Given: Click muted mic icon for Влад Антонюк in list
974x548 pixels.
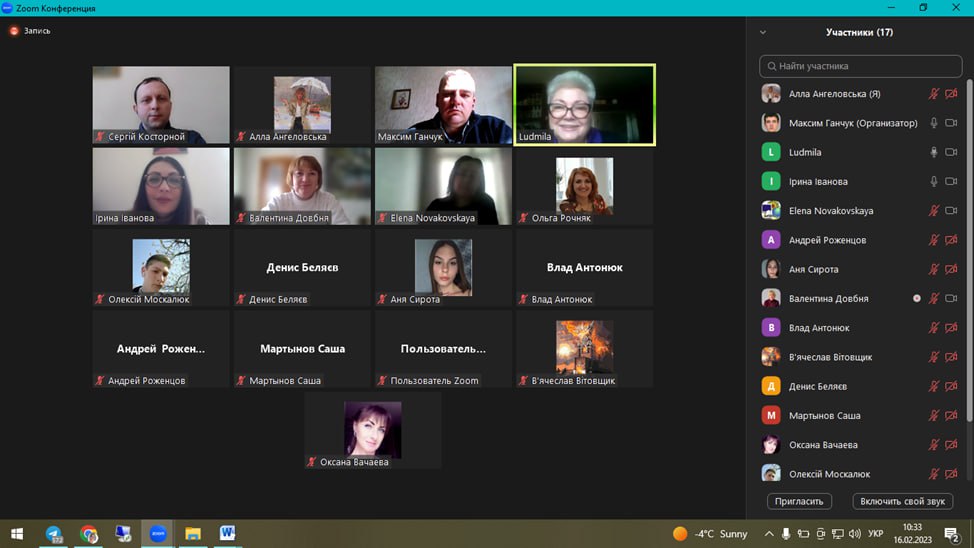Looking at the screenshot, I should click(934, 327).
